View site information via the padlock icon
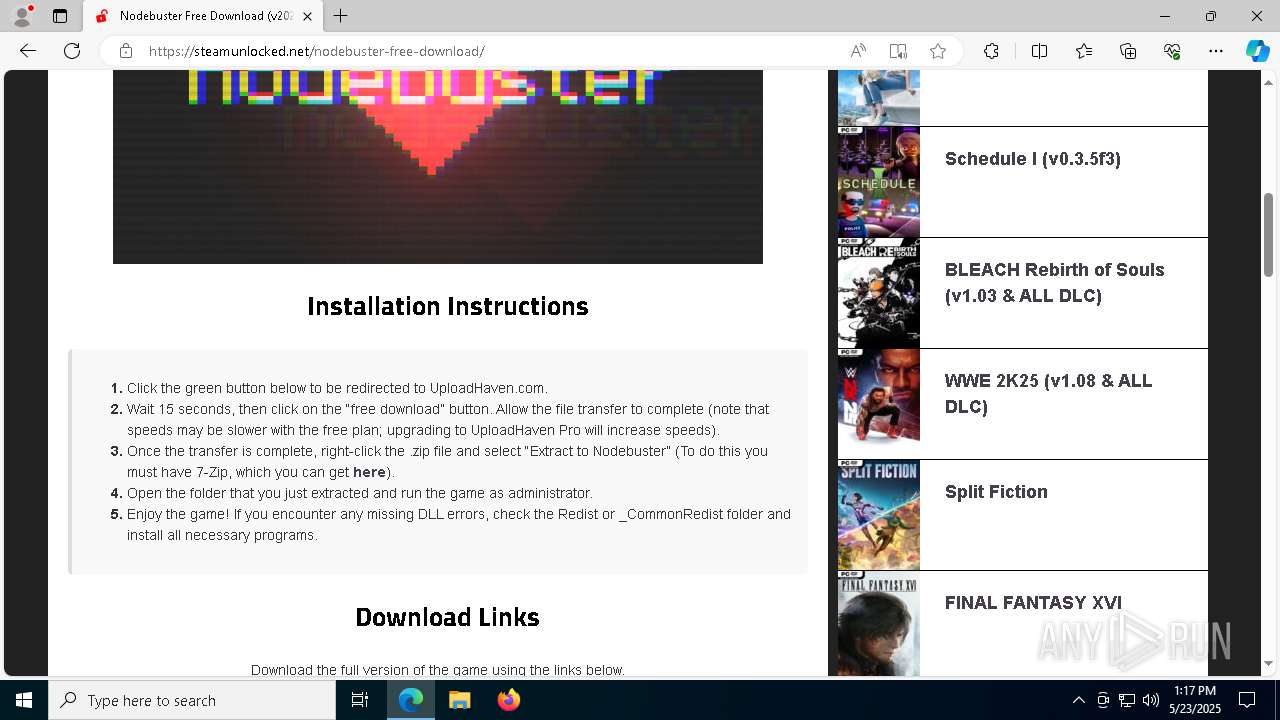This screenshot has height=720, width=1280. (x=126, y=51)
